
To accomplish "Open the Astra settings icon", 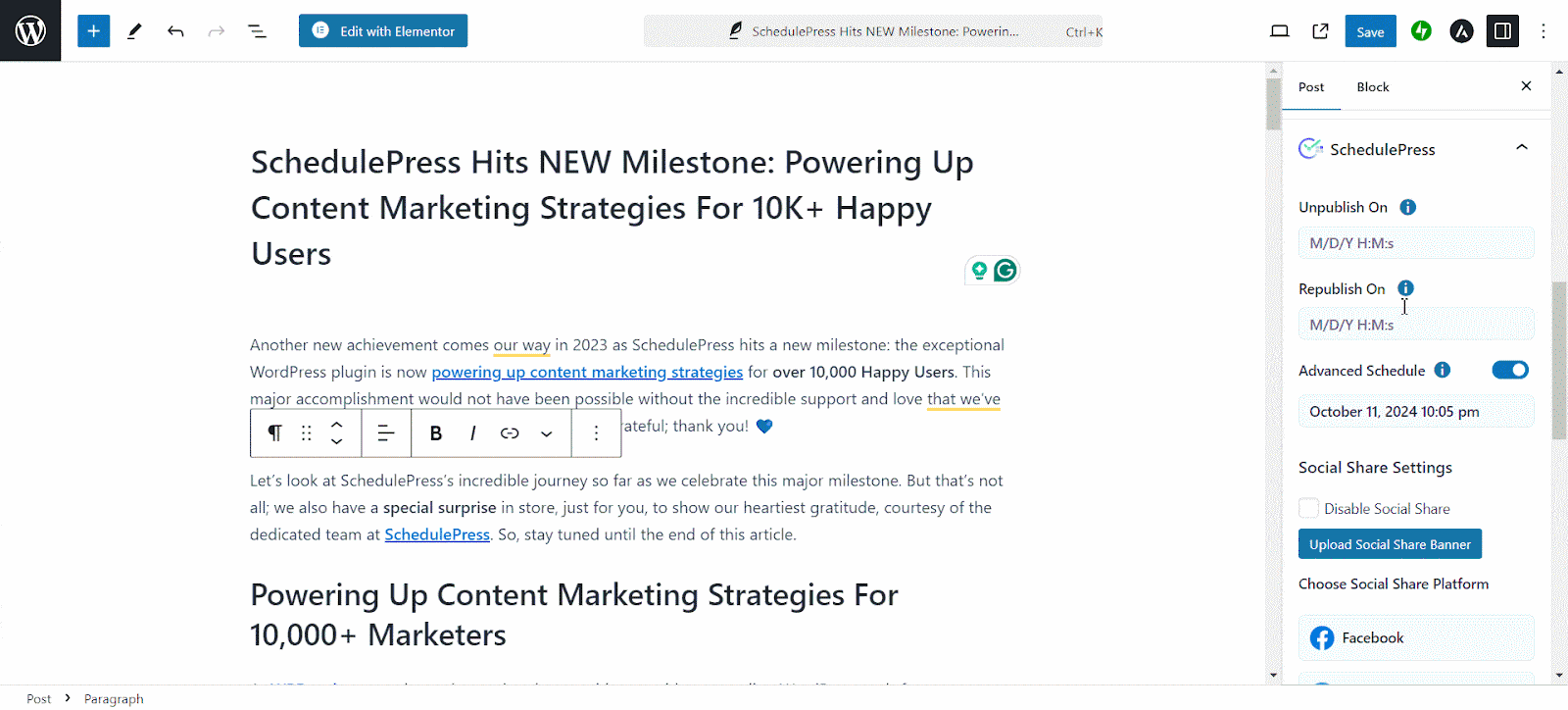I will pos(1461,31).
